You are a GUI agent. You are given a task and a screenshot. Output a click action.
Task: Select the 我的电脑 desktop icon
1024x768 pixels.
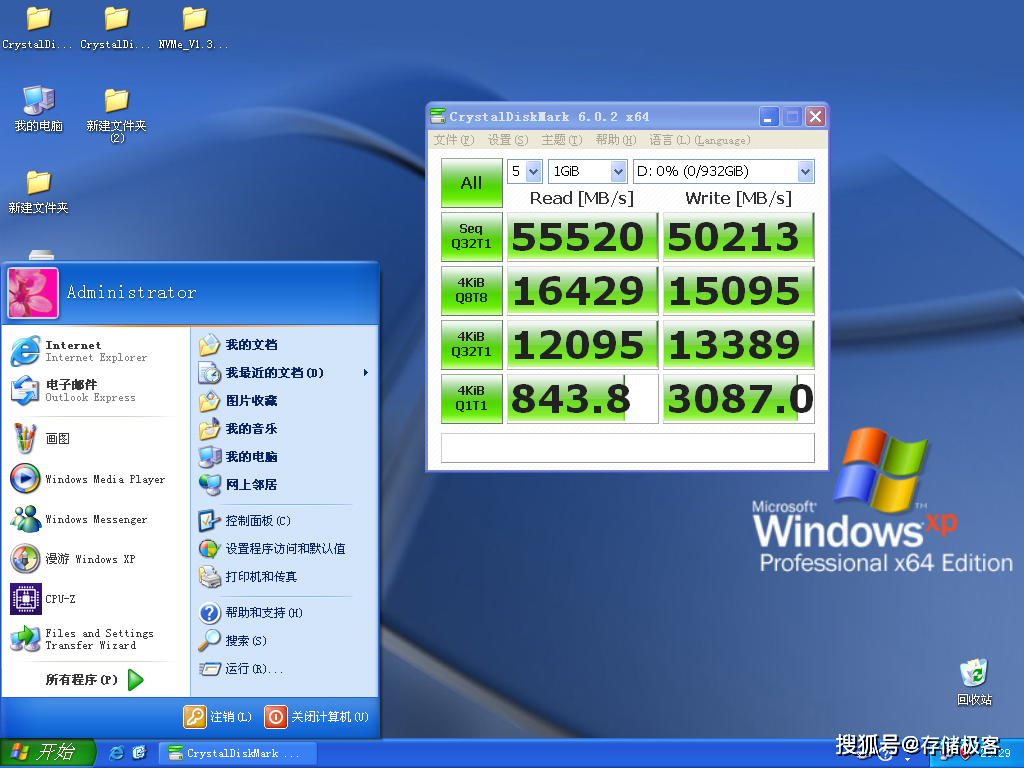pos(39,108)
